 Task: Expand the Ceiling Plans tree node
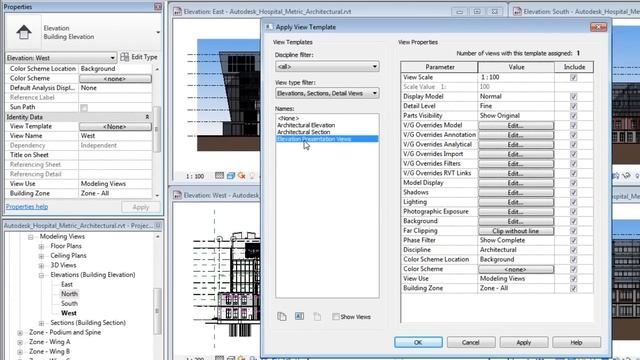tap(41, 256)
